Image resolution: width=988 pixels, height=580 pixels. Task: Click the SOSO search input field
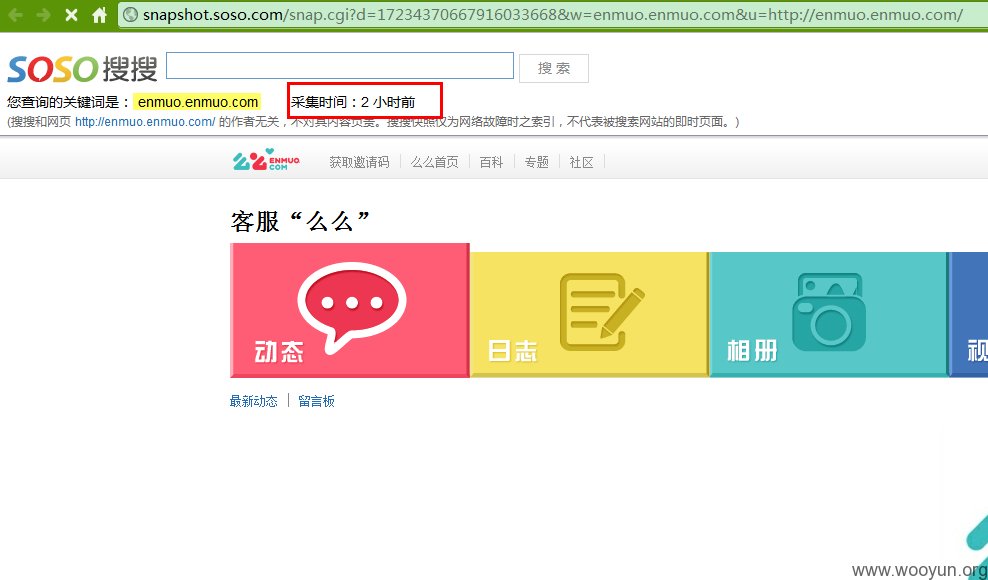[x=340, y=66]
